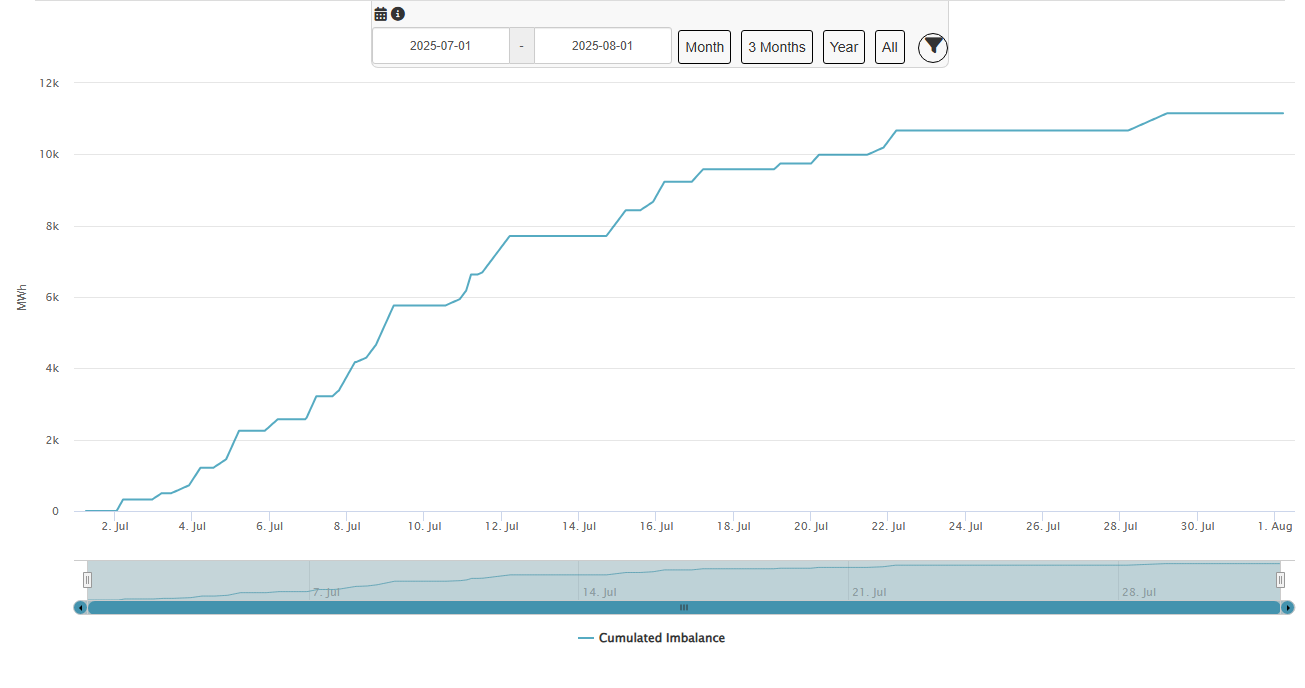Click the 21. Jul area in navigator

click(870, 592)
